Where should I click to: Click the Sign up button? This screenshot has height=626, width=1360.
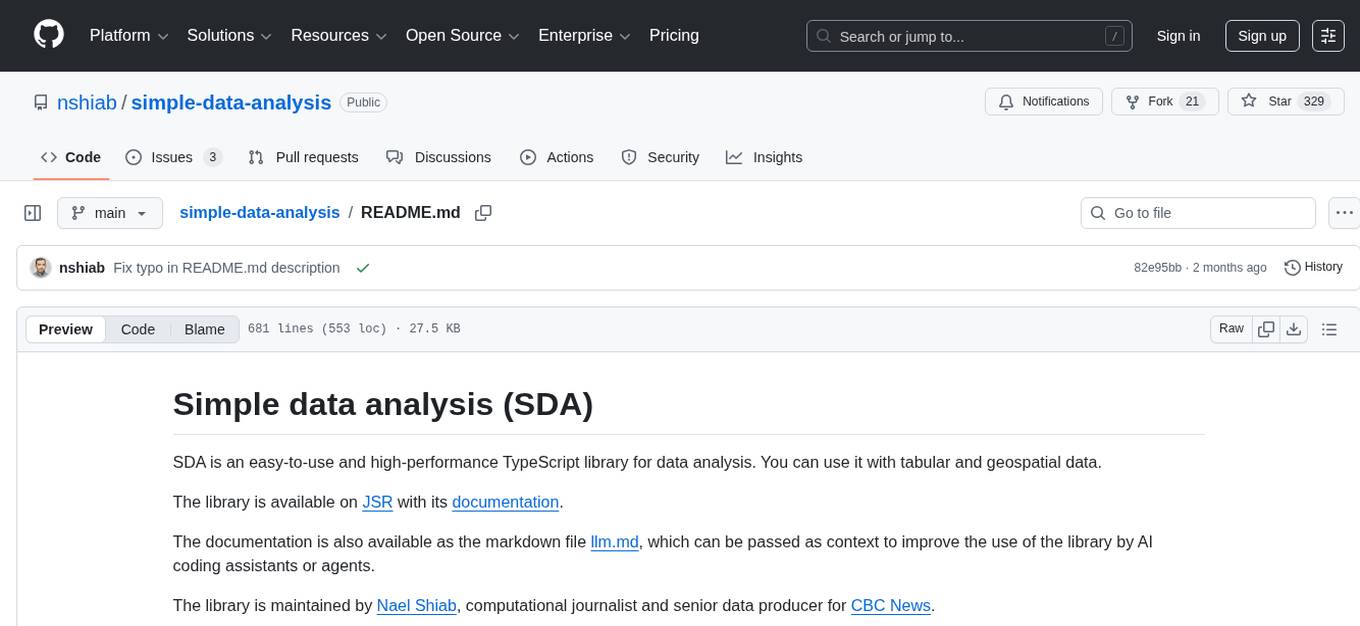click(1261, 35)
